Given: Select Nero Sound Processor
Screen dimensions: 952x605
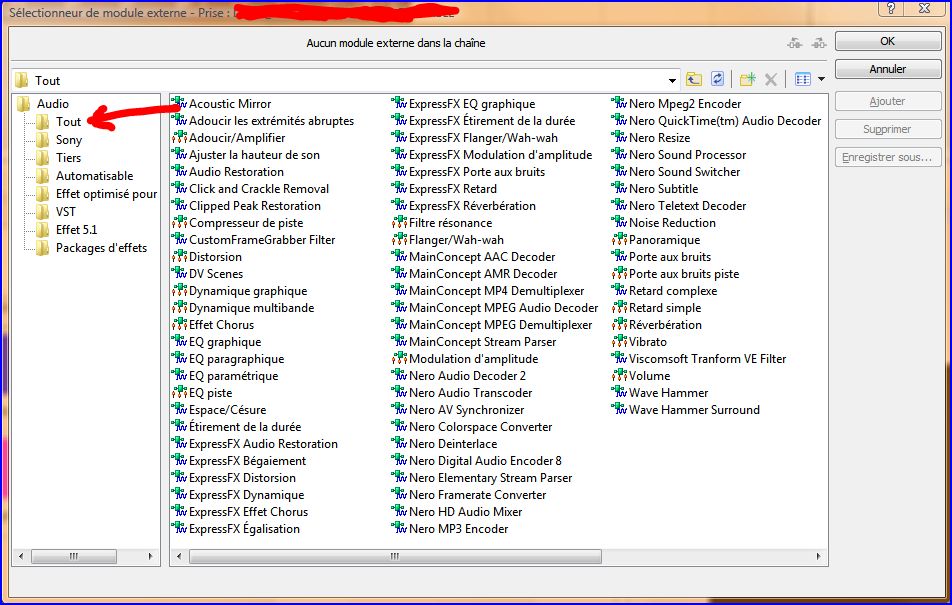Looking at the screenshot, I should point(687,154).
